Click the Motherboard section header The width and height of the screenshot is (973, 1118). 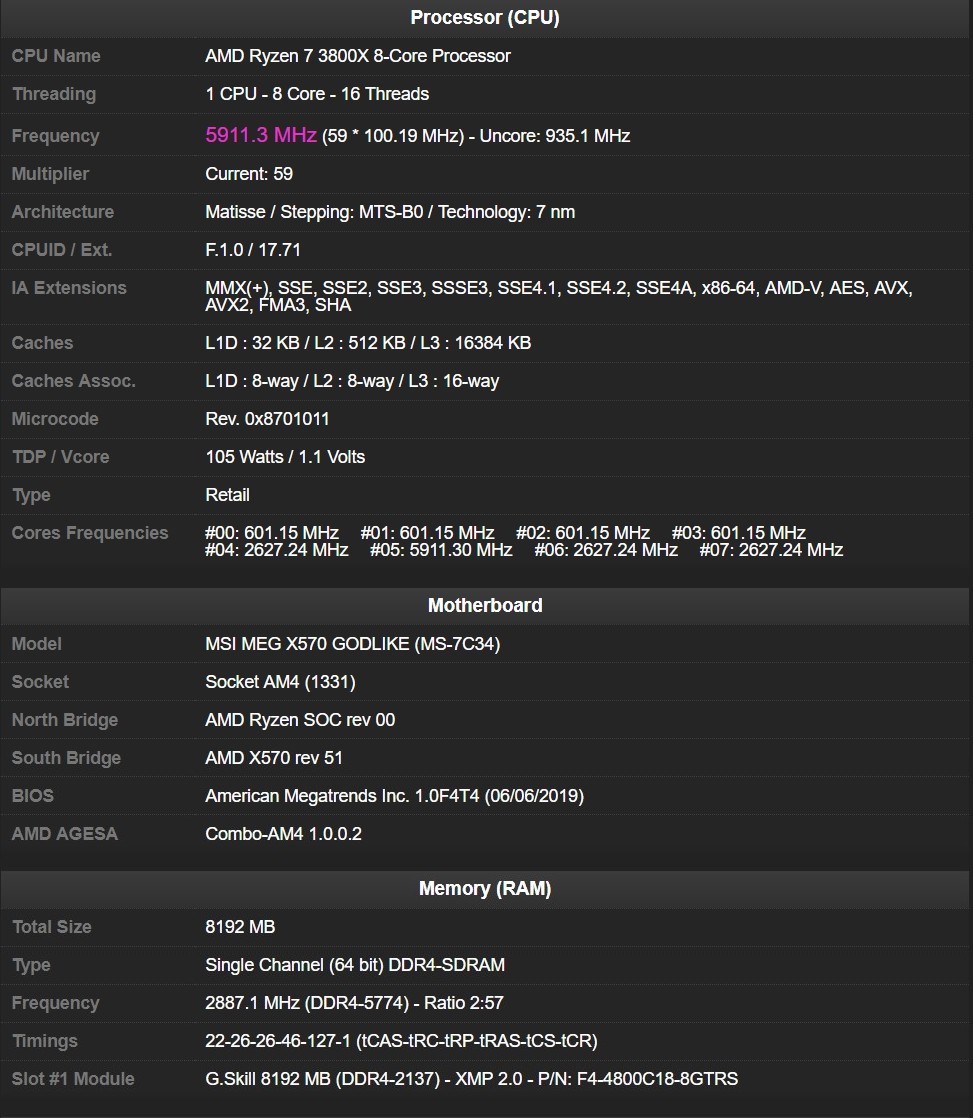click(485, 605)
